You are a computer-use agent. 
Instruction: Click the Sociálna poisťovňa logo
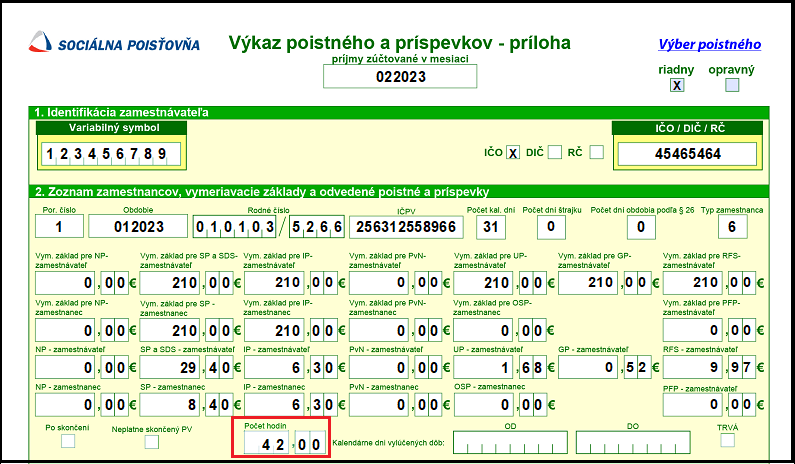pos(113,44)
